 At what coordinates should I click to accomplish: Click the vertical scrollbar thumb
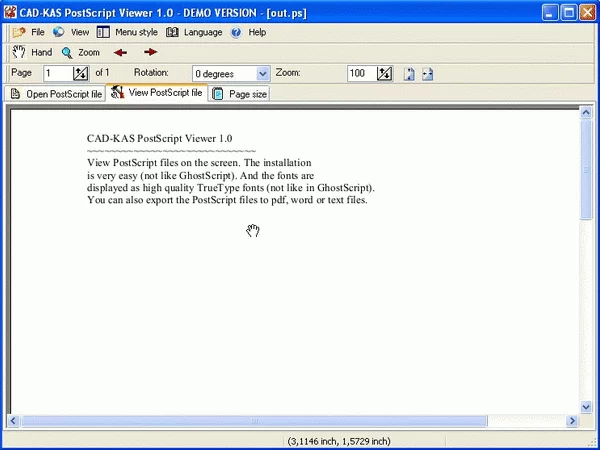[x=586, y=170]
